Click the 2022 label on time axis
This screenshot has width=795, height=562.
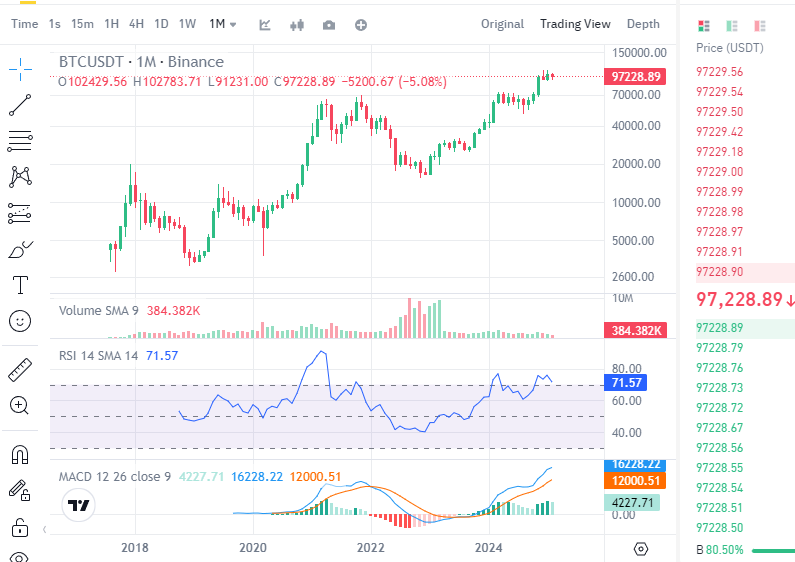pos(371,548)
